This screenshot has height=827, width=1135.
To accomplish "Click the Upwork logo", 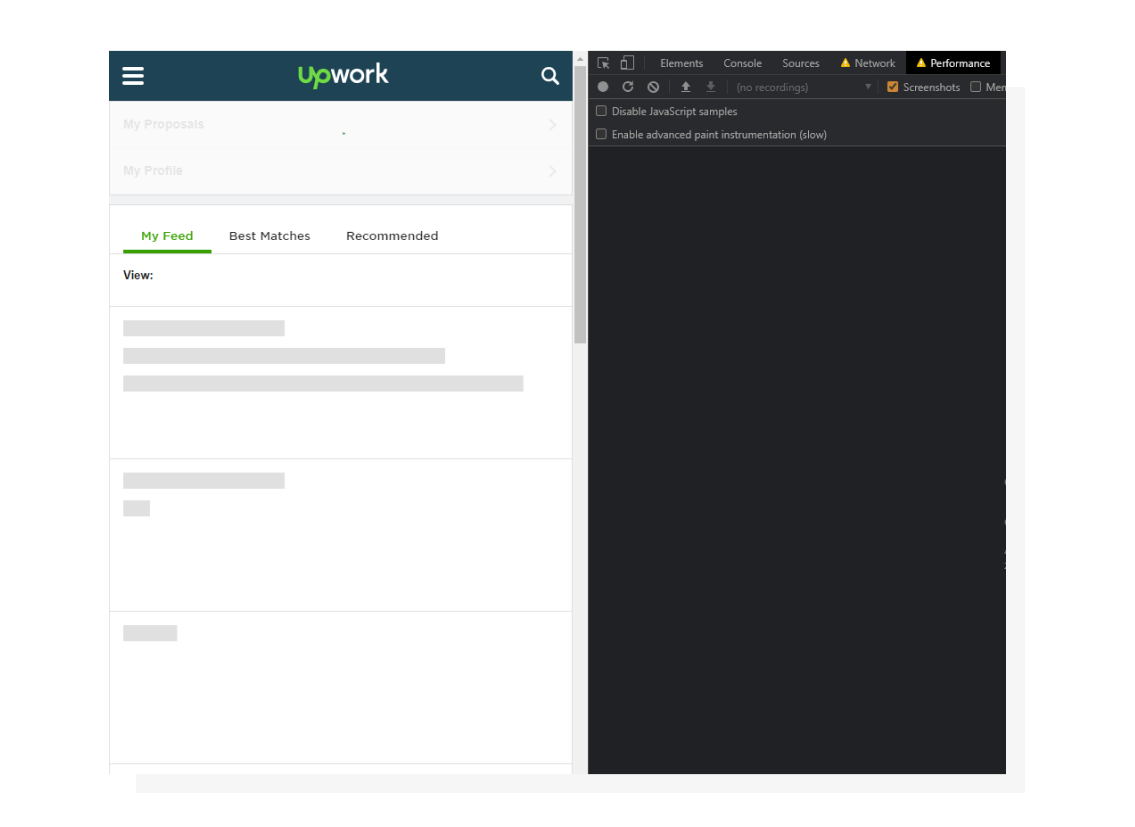I will point(343,76).
